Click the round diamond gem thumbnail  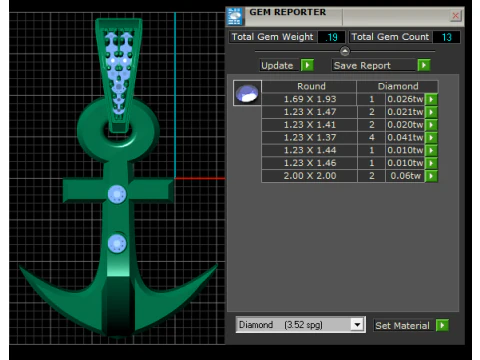click(x=247, y=93)
